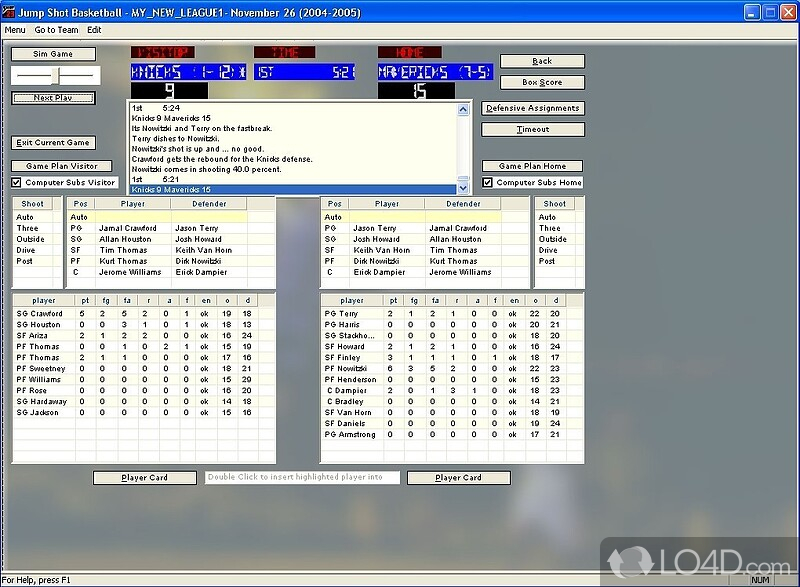Click visitor lineup Defender column header
The height and width of the screenshot is (587, 800).
click(209, 204)
